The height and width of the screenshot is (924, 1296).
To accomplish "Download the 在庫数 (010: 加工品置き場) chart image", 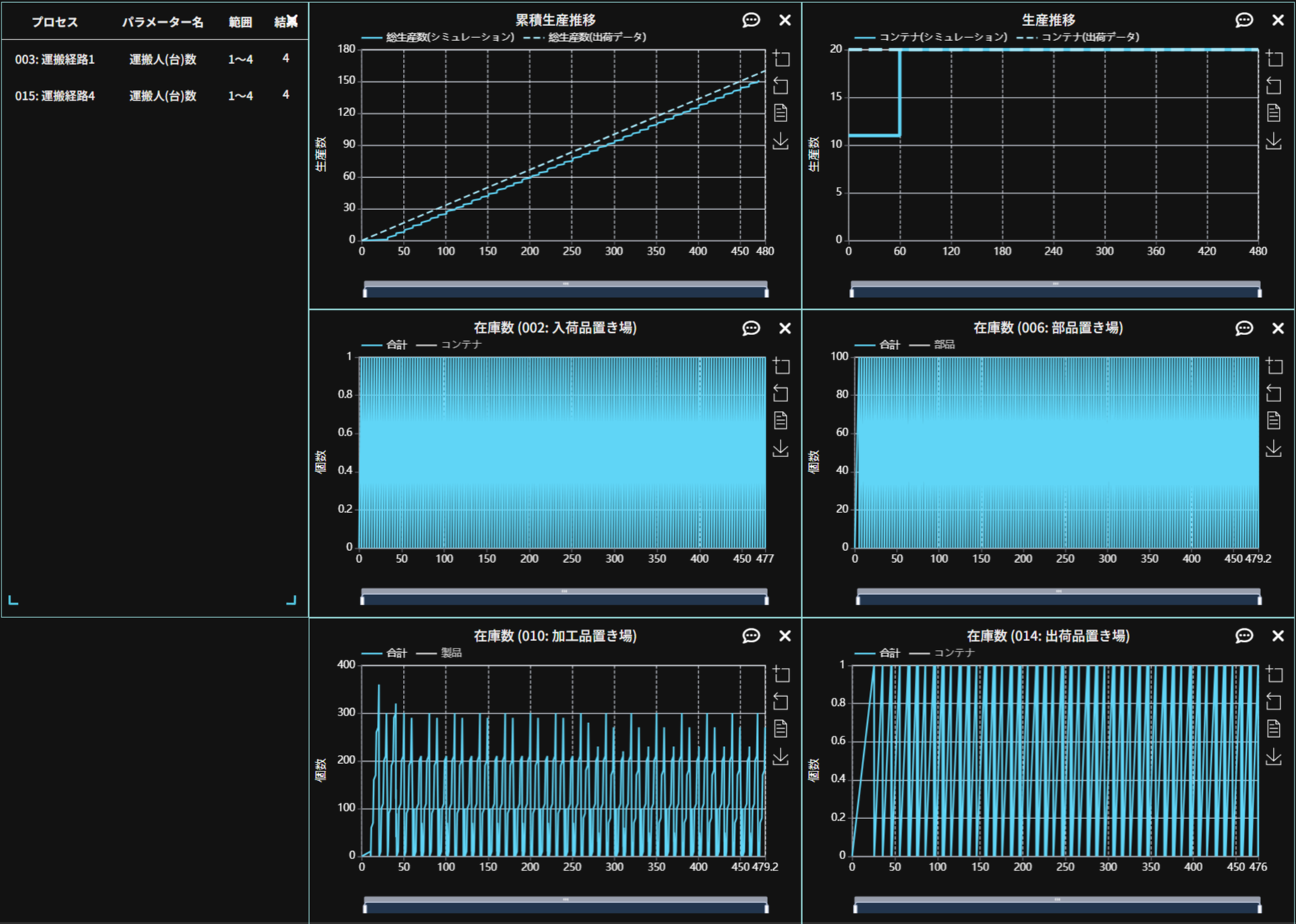I will pyautogui.click(x=781, y=756).
